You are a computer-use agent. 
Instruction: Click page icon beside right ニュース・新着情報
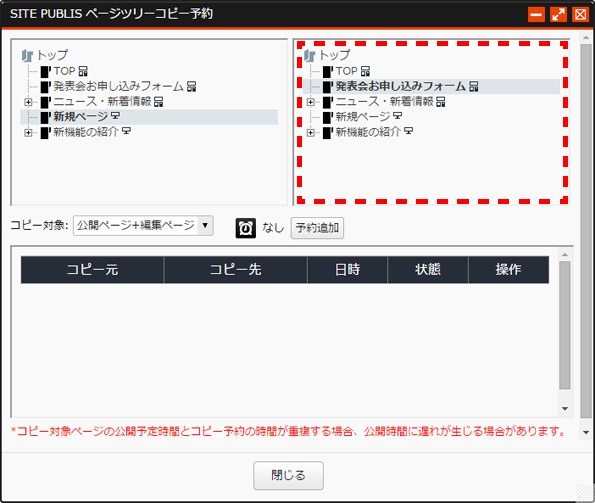pyautogui.click(x=328, y=102)
